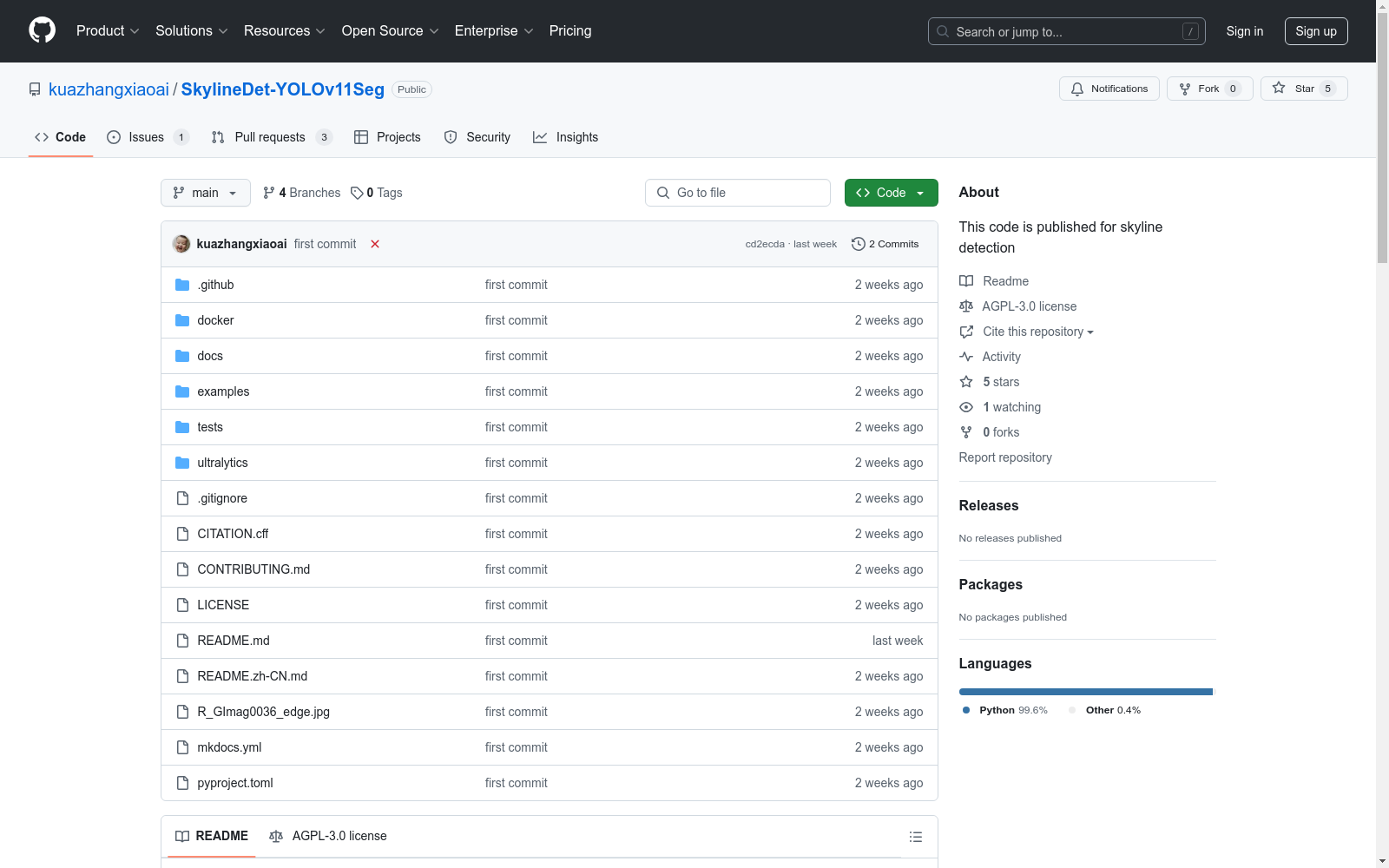Screen dimensions: 1389x868
Task: Click the ultralytics folder icon
Action: point(182,463)
